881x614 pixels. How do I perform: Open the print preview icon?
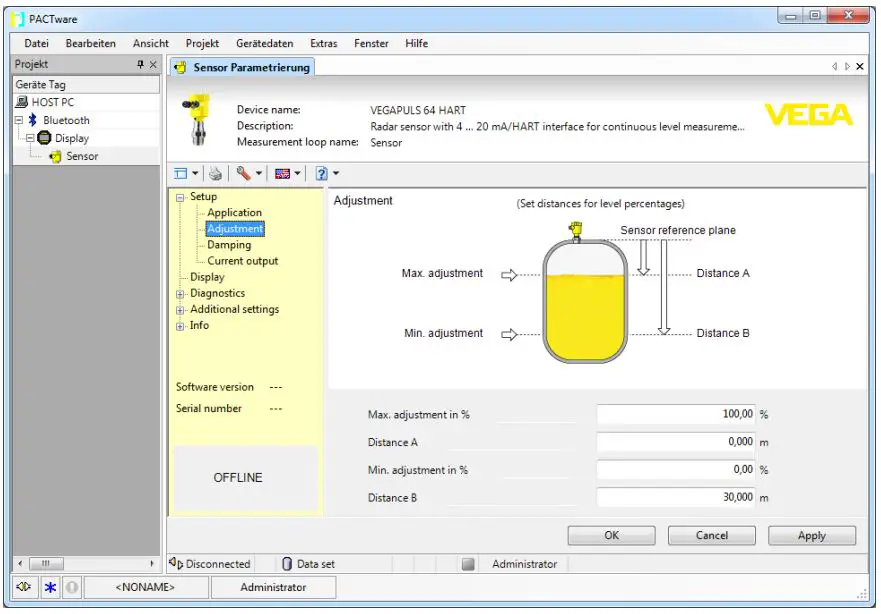(x=216, y=172)
